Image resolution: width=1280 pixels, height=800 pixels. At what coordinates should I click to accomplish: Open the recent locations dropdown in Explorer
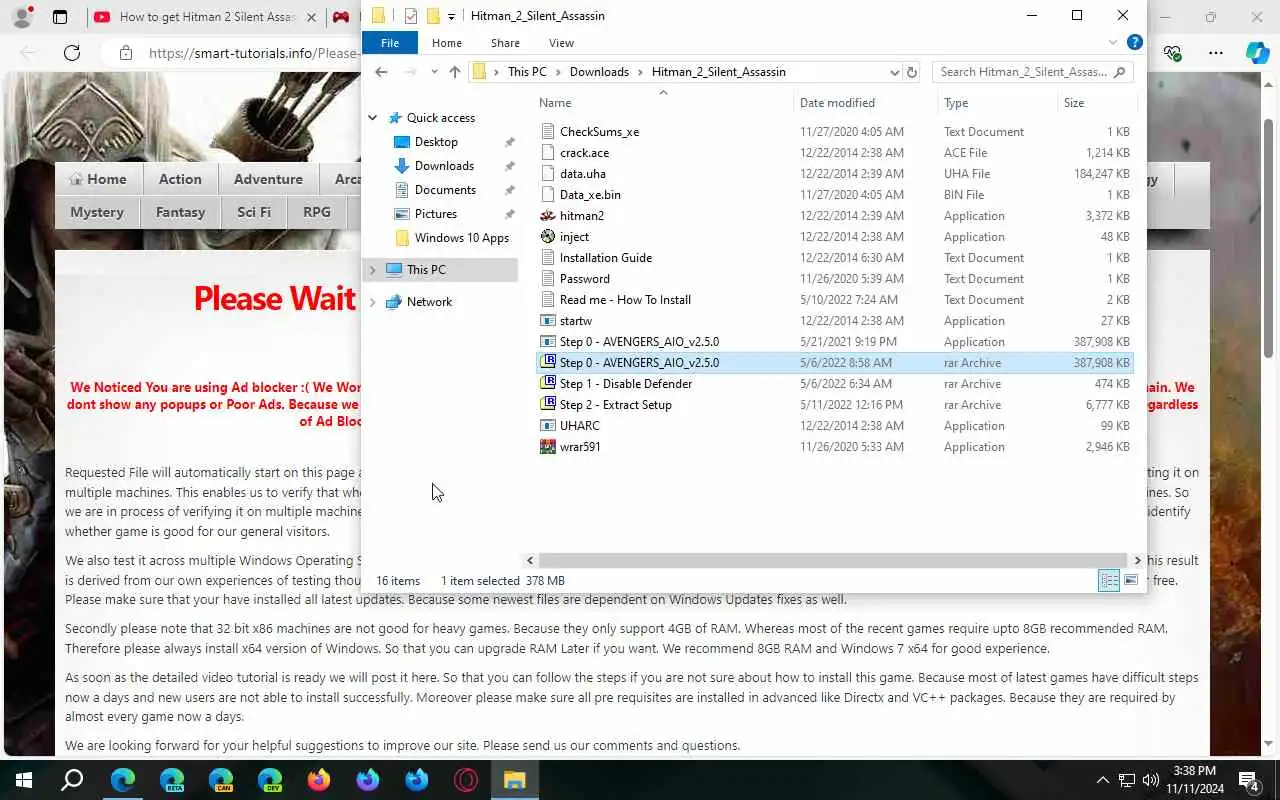click(434, 72)
